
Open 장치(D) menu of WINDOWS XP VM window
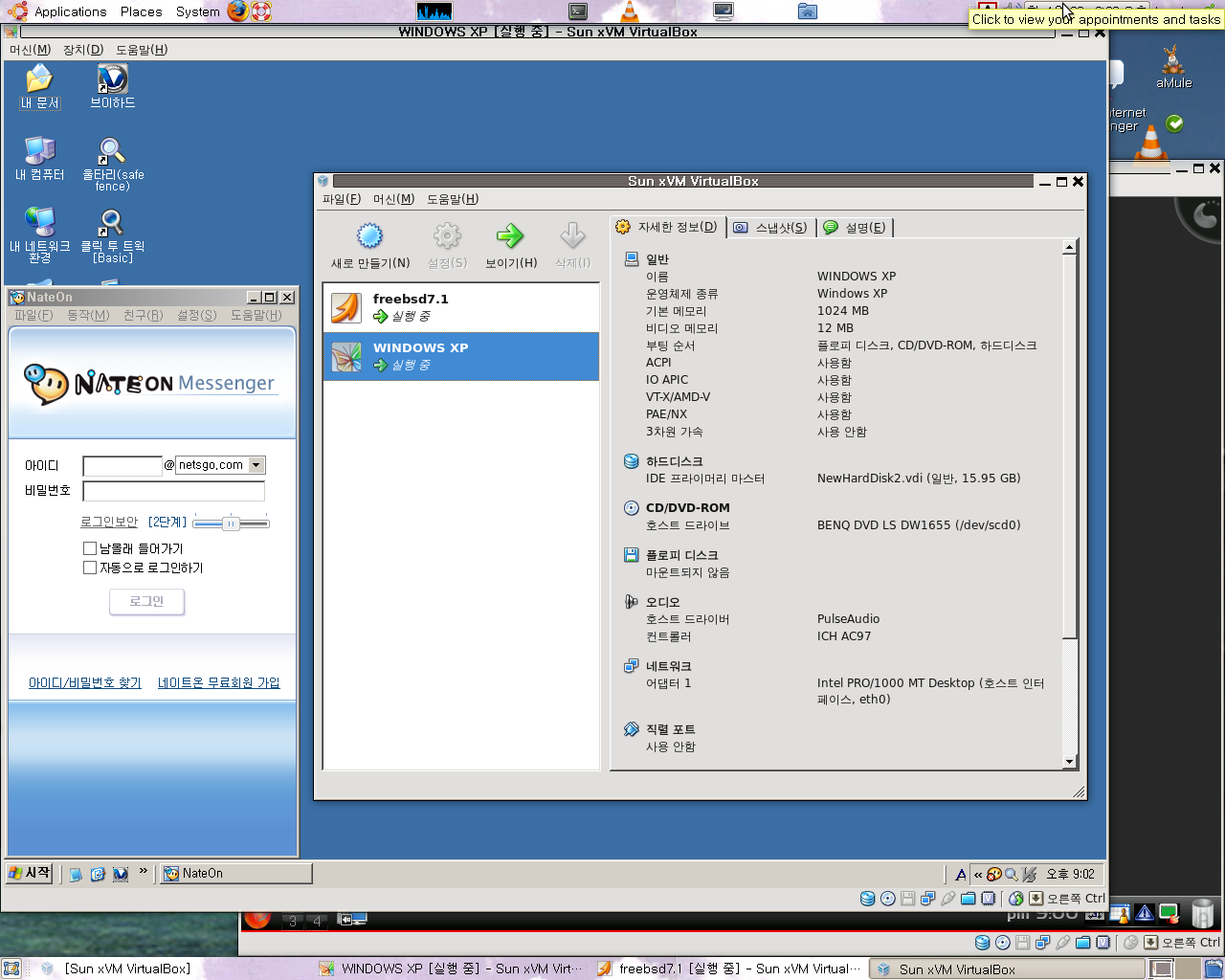pos(83,50)
